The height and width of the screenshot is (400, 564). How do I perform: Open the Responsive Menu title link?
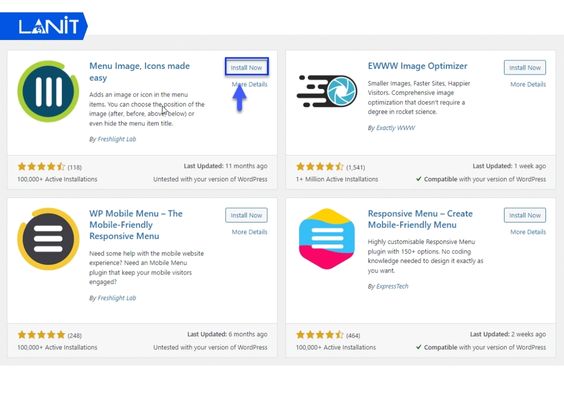420,219
